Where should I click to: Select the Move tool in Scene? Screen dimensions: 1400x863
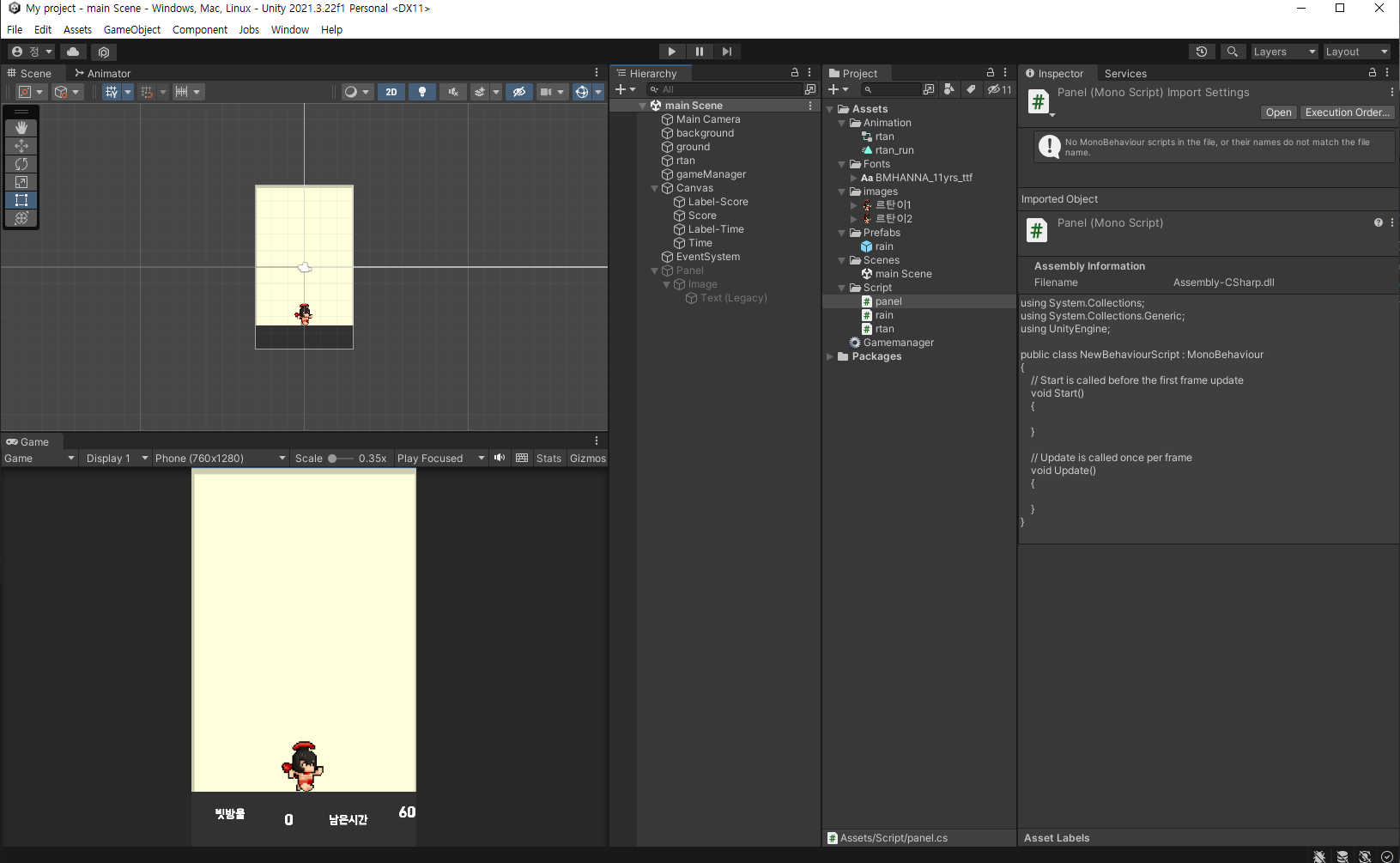click(21, 146)
